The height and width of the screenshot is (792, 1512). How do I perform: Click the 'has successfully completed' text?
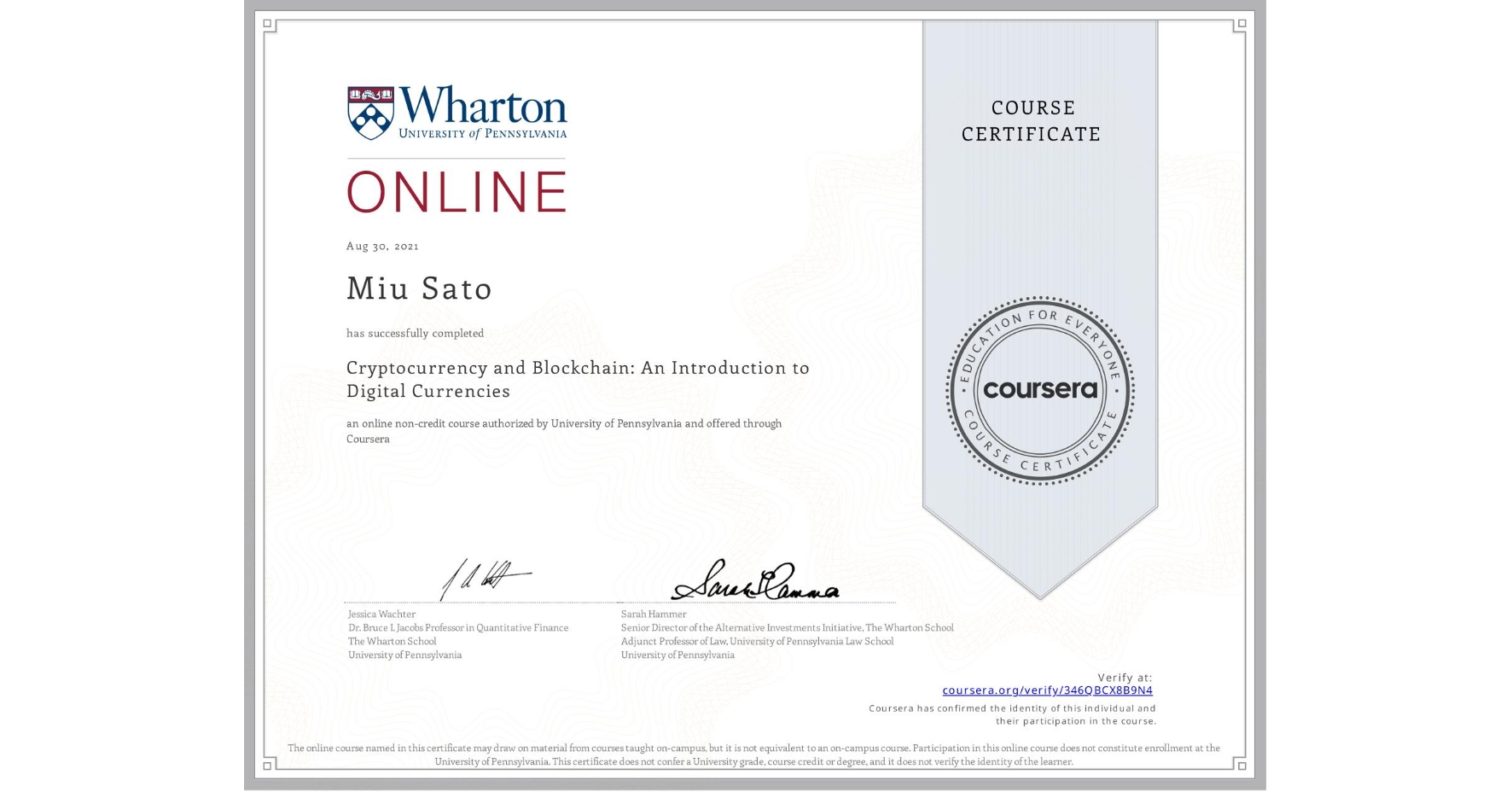[414, 333]
